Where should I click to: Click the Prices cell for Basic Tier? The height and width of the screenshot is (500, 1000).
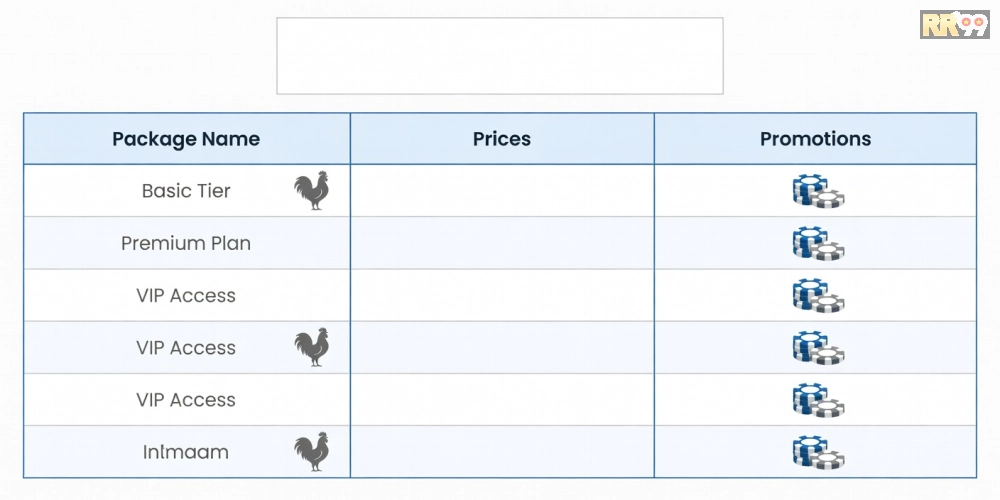pos(502,191)
